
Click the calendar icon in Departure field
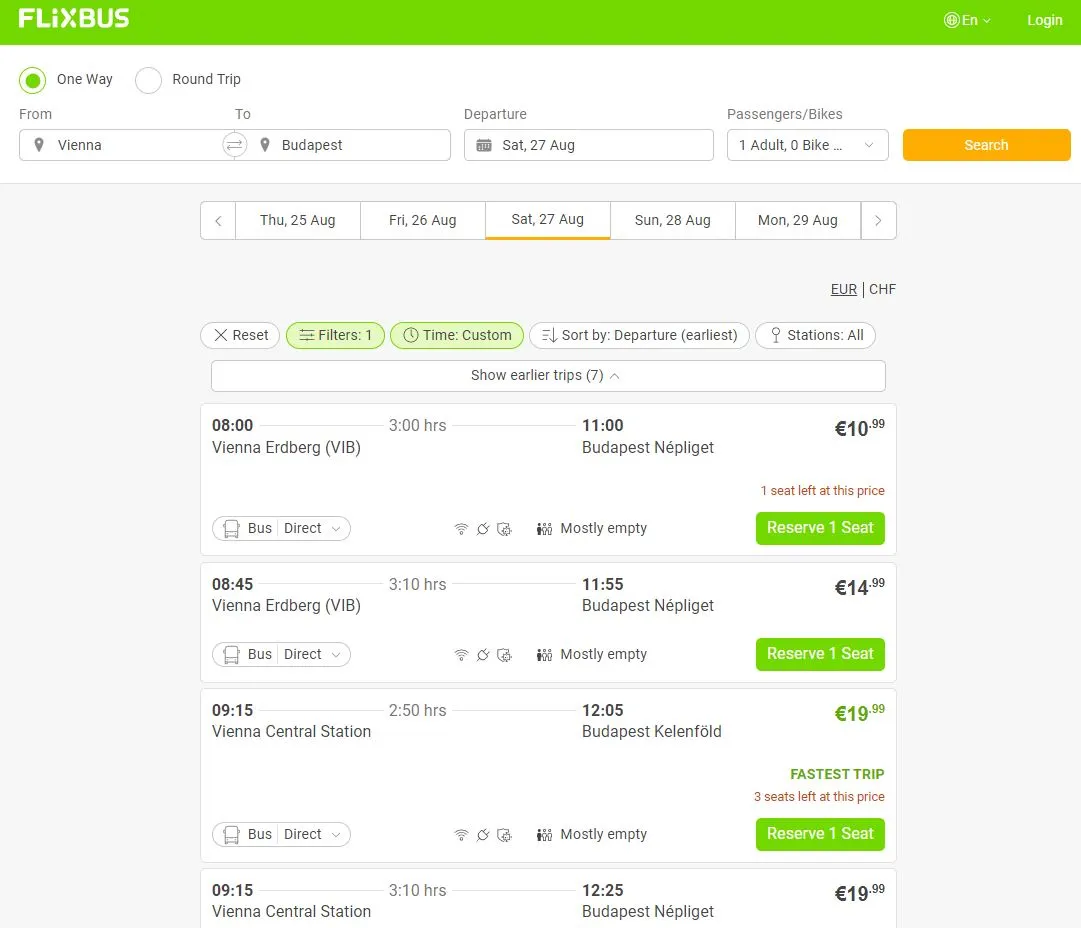coord(484,145)
